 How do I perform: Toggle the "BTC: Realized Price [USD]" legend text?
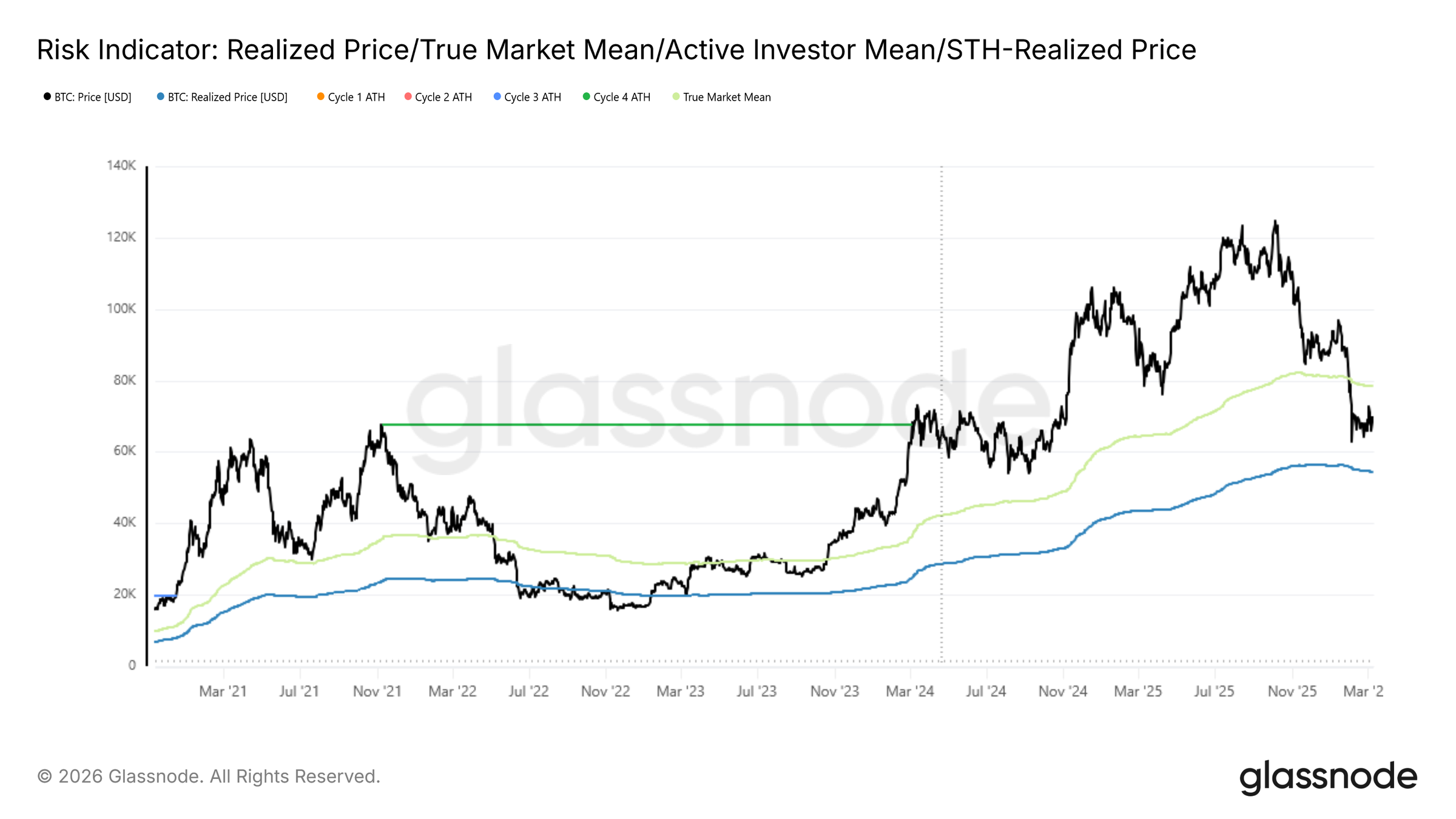click(227, 97)
